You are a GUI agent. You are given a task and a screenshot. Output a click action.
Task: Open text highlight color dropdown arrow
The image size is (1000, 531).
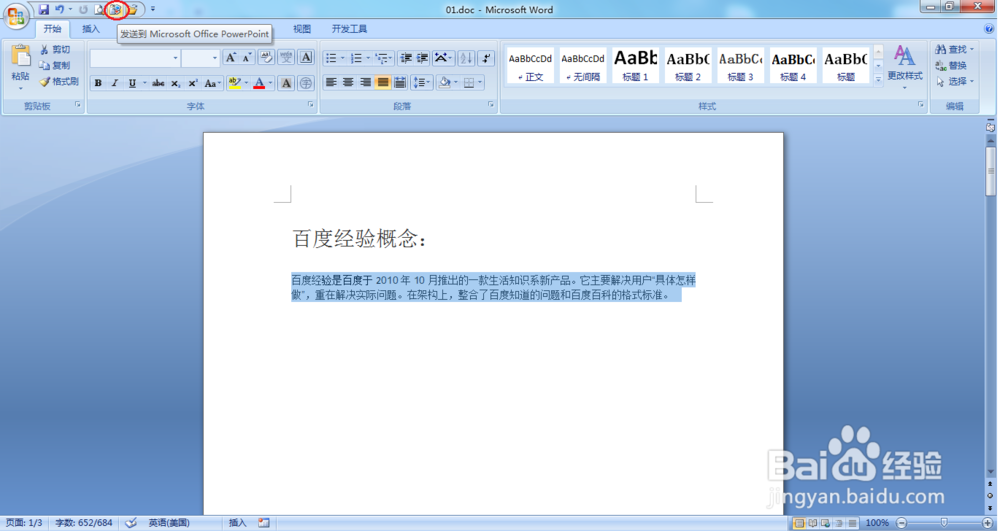point(246,83)
